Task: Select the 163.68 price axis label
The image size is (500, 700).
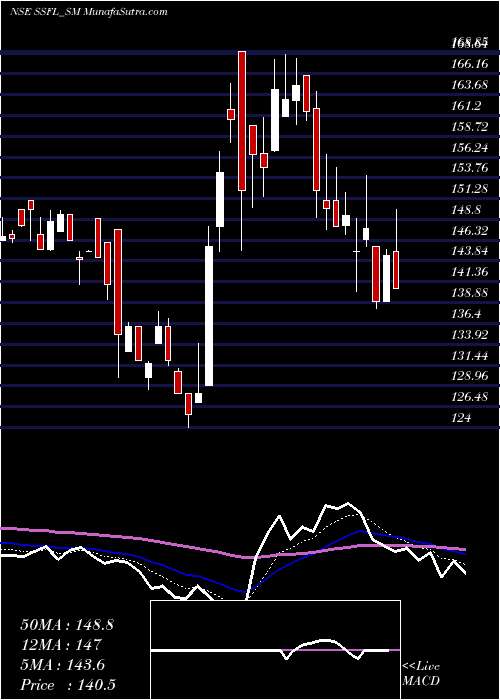Action: (x=469, y=84)
